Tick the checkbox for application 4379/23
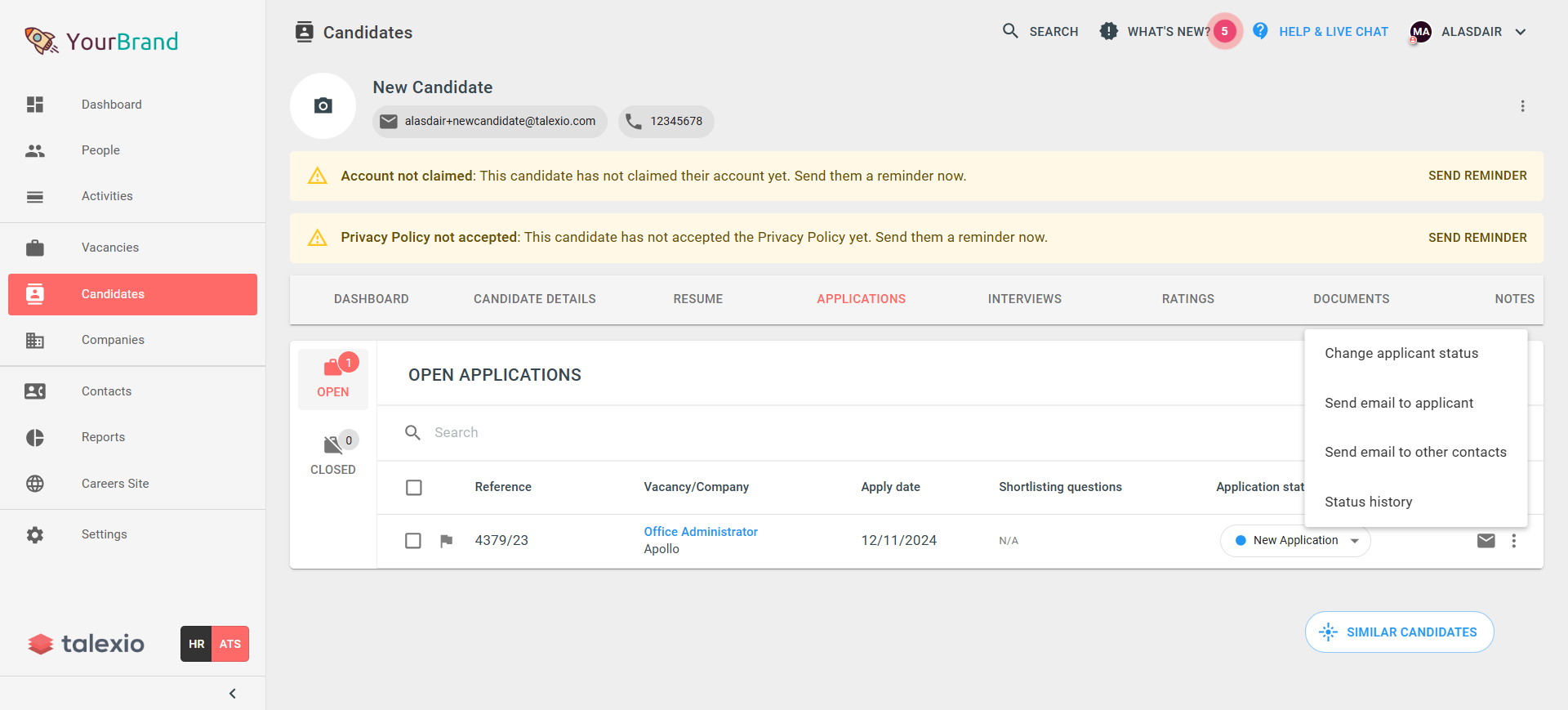Screen dimensions: 1568x710 [413, 541]
